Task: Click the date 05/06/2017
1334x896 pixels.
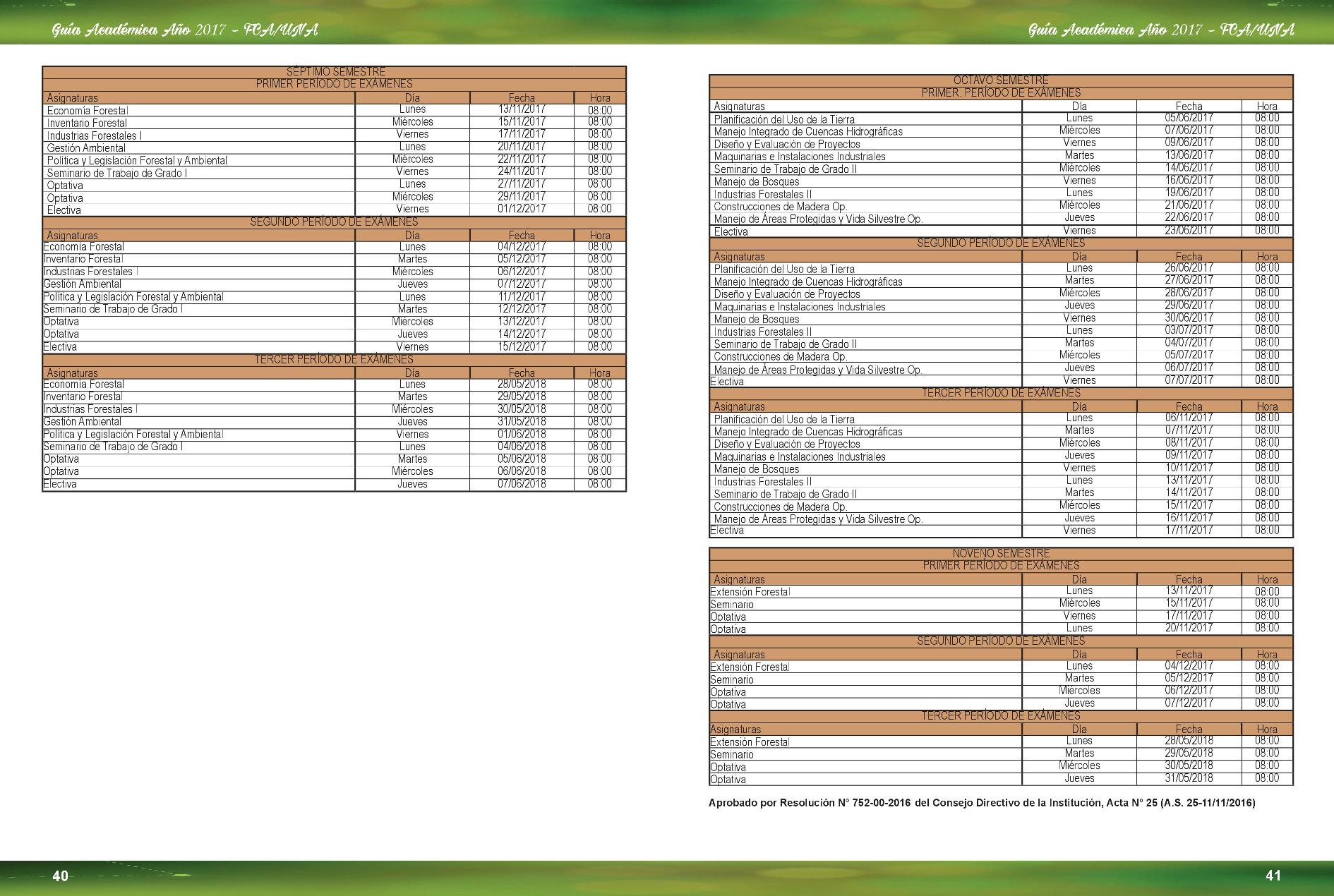Action: (1189, 118)
